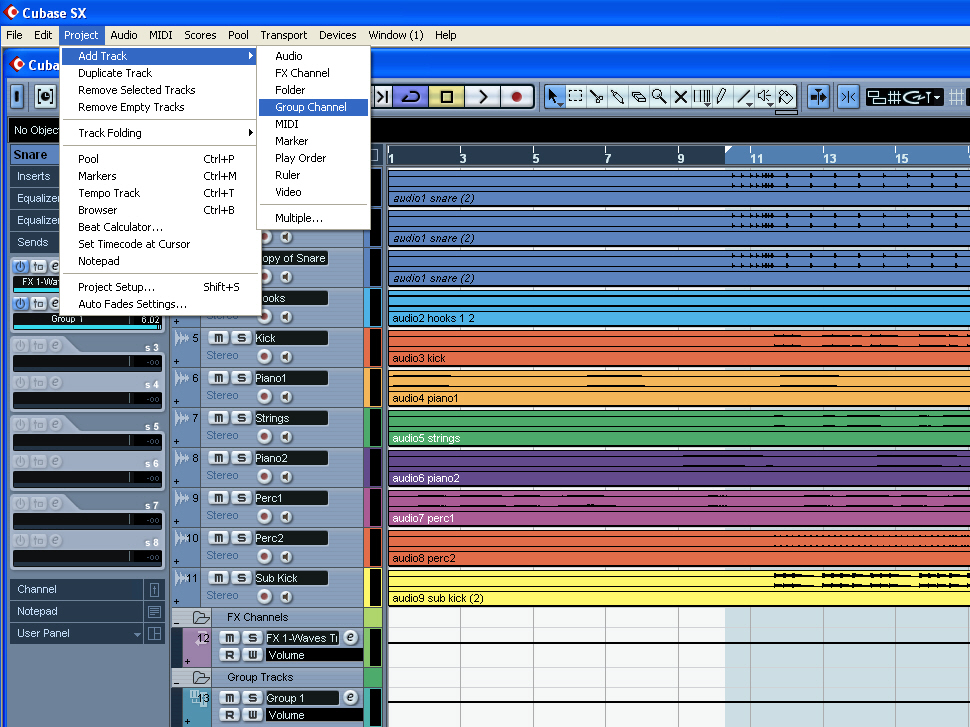Choose the Draw pencil tool
This screenshot has width=970, height=727.
pos(722,97)
